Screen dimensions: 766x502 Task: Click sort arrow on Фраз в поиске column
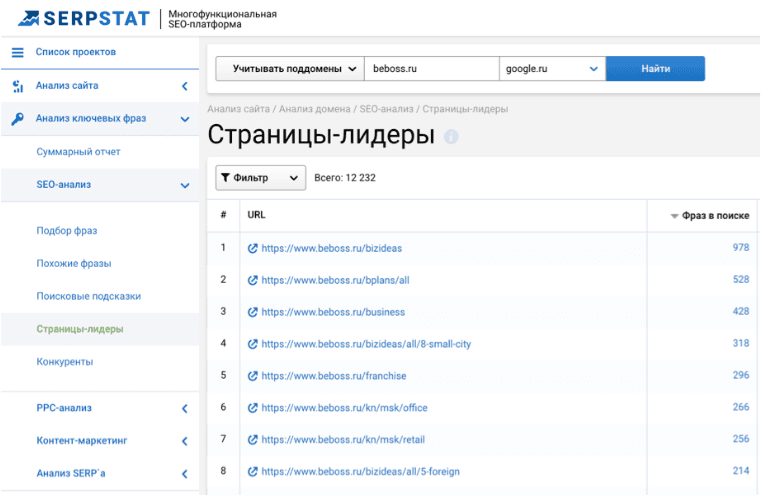point(674,216)
